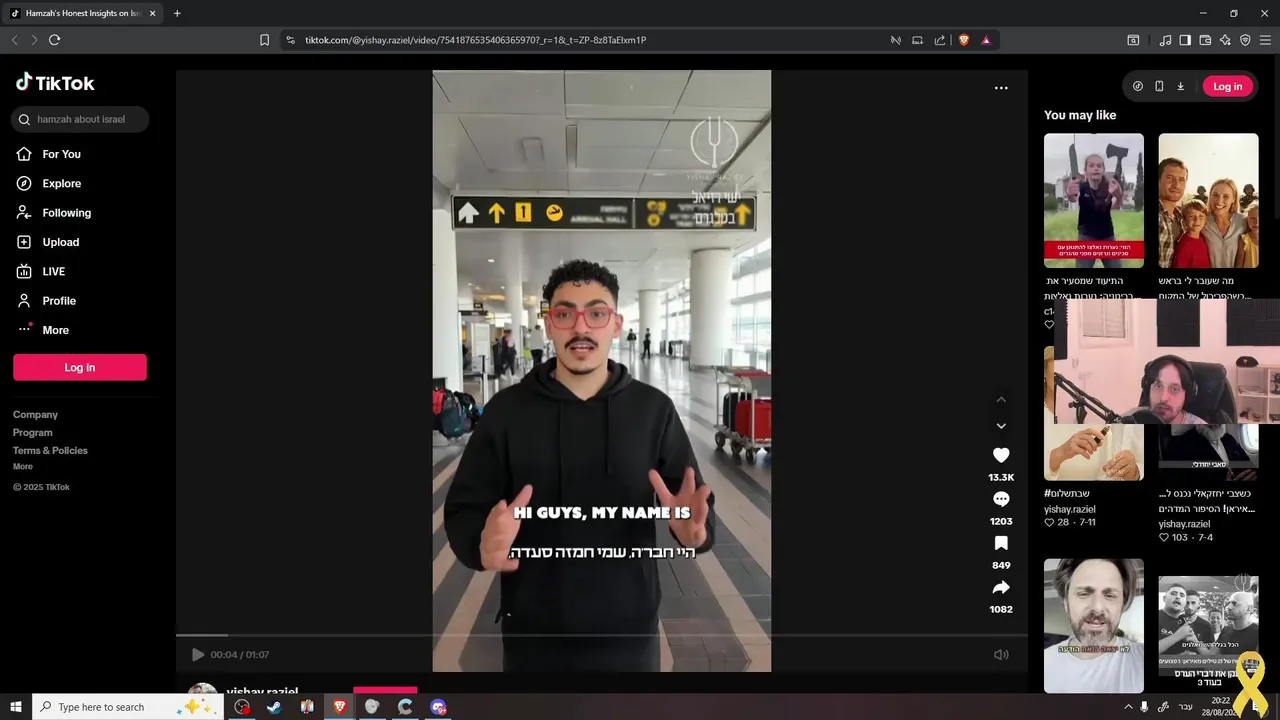Click the share page icon in address bar
Viewport: 1280px width, 720px height.
pos(940,40)
